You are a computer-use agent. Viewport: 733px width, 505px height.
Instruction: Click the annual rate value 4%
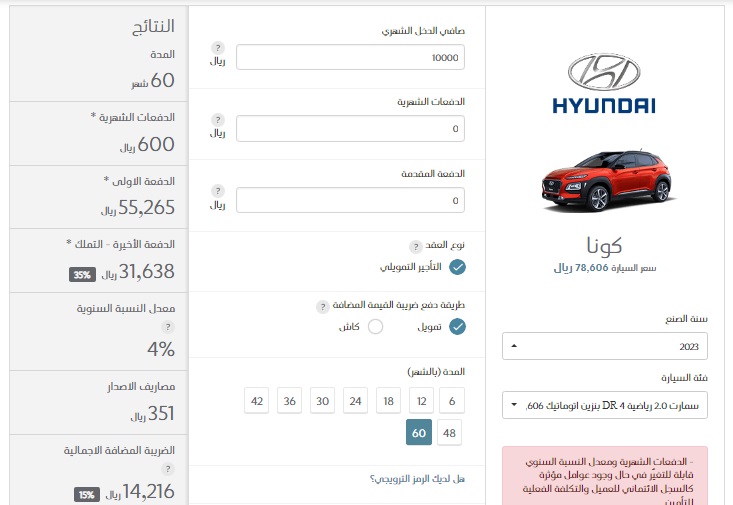click(161, 349)
